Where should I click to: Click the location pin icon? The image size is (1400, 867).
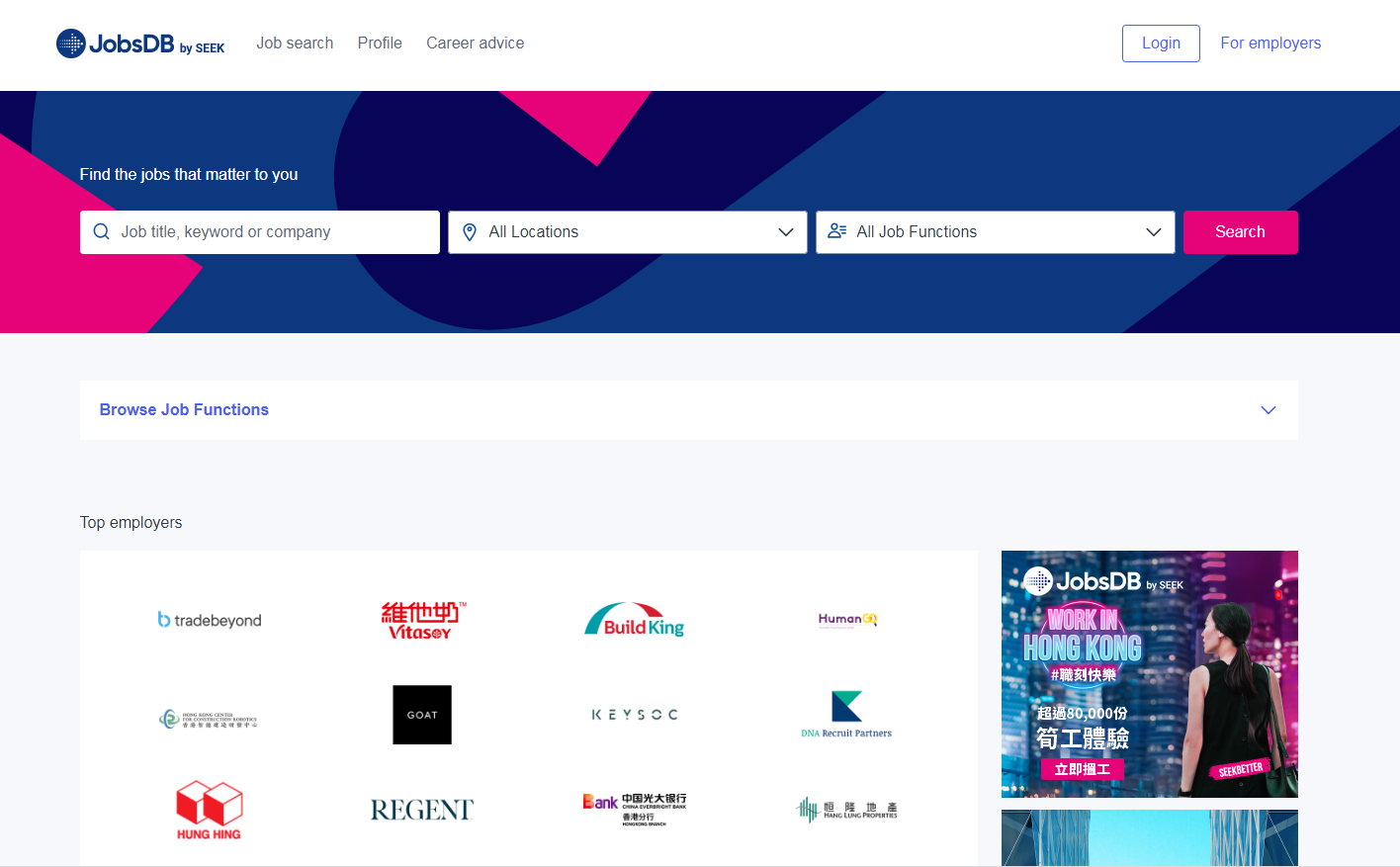click(x=470, y=231)
